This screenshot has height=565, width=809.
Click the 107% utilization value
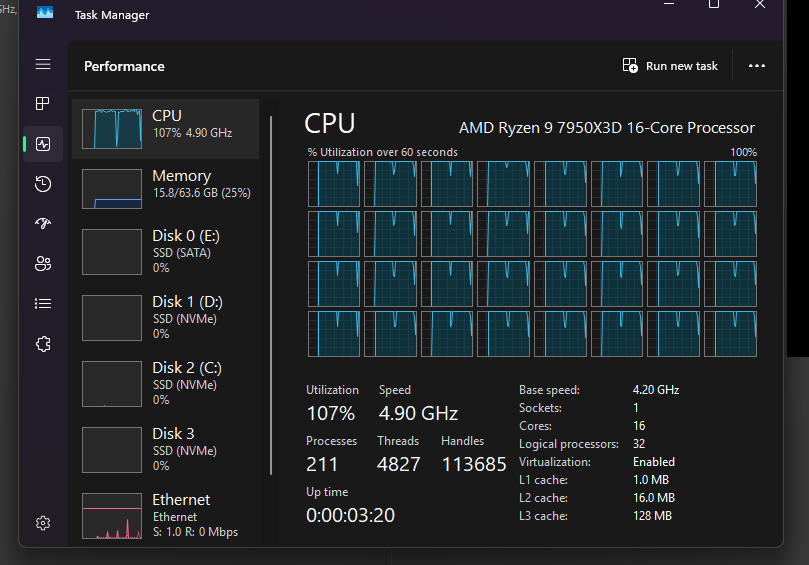[331, 413]
